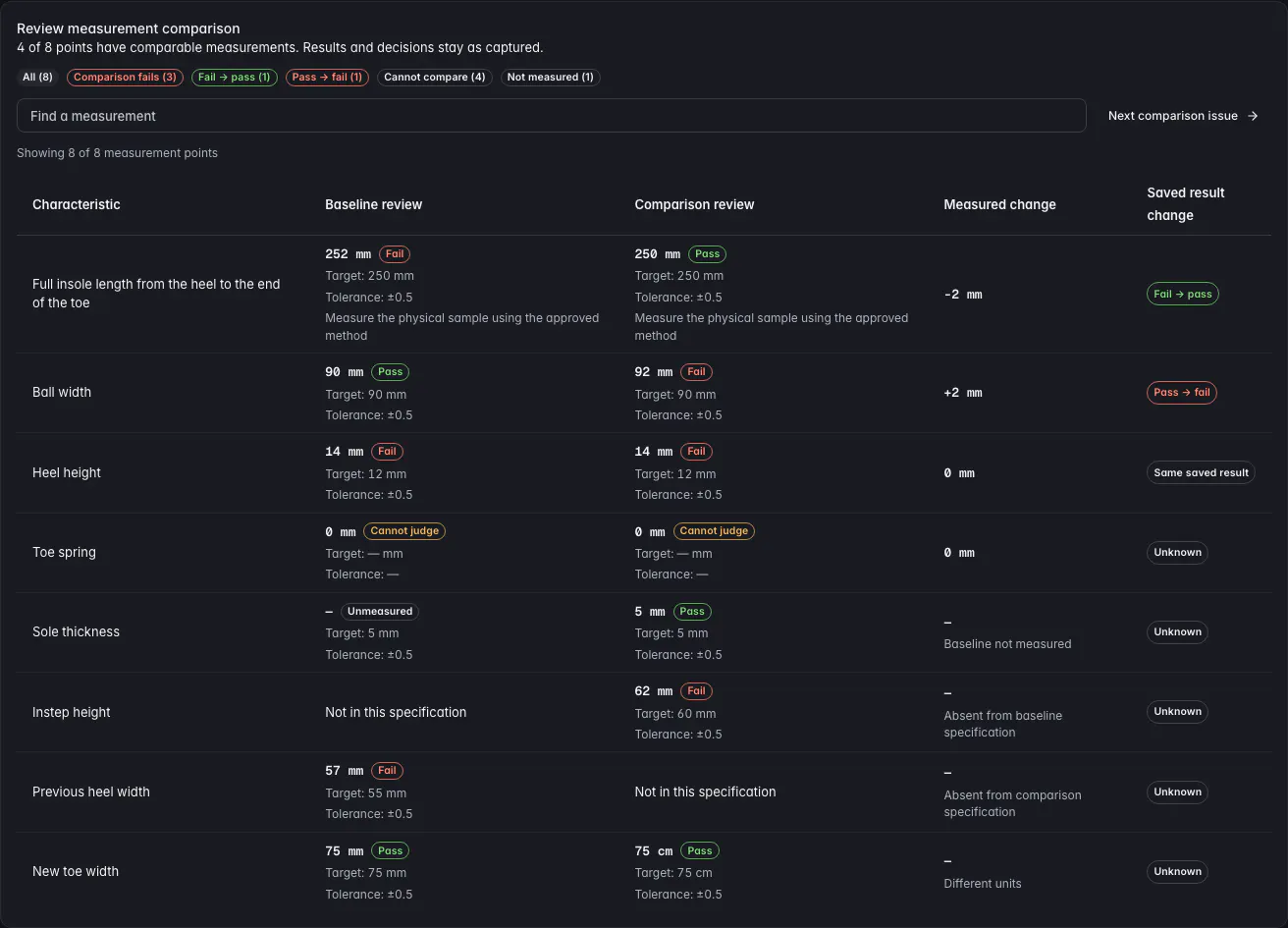The height and width of the screenshot is (928, 1288).
Task: Select the New toe width characteristic
Action: 76,871
